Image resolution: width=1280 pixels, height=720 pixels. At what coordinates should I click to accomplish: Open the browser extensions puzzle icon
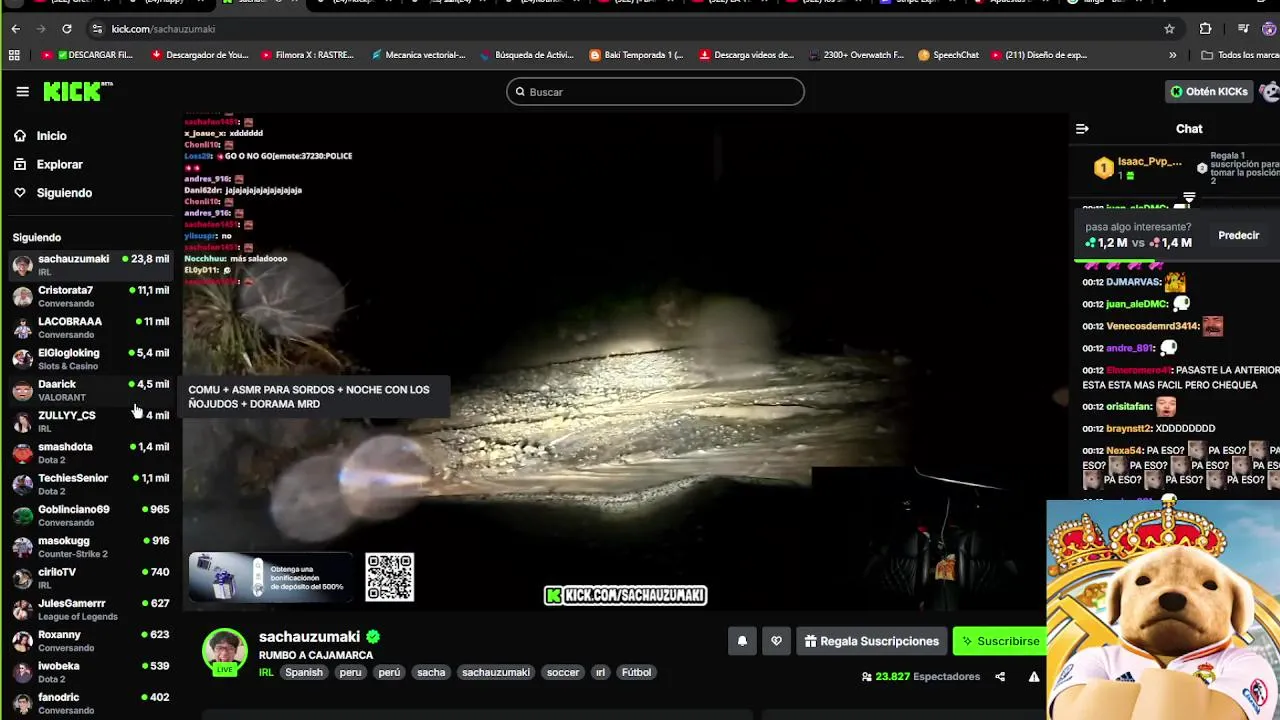1205,29
